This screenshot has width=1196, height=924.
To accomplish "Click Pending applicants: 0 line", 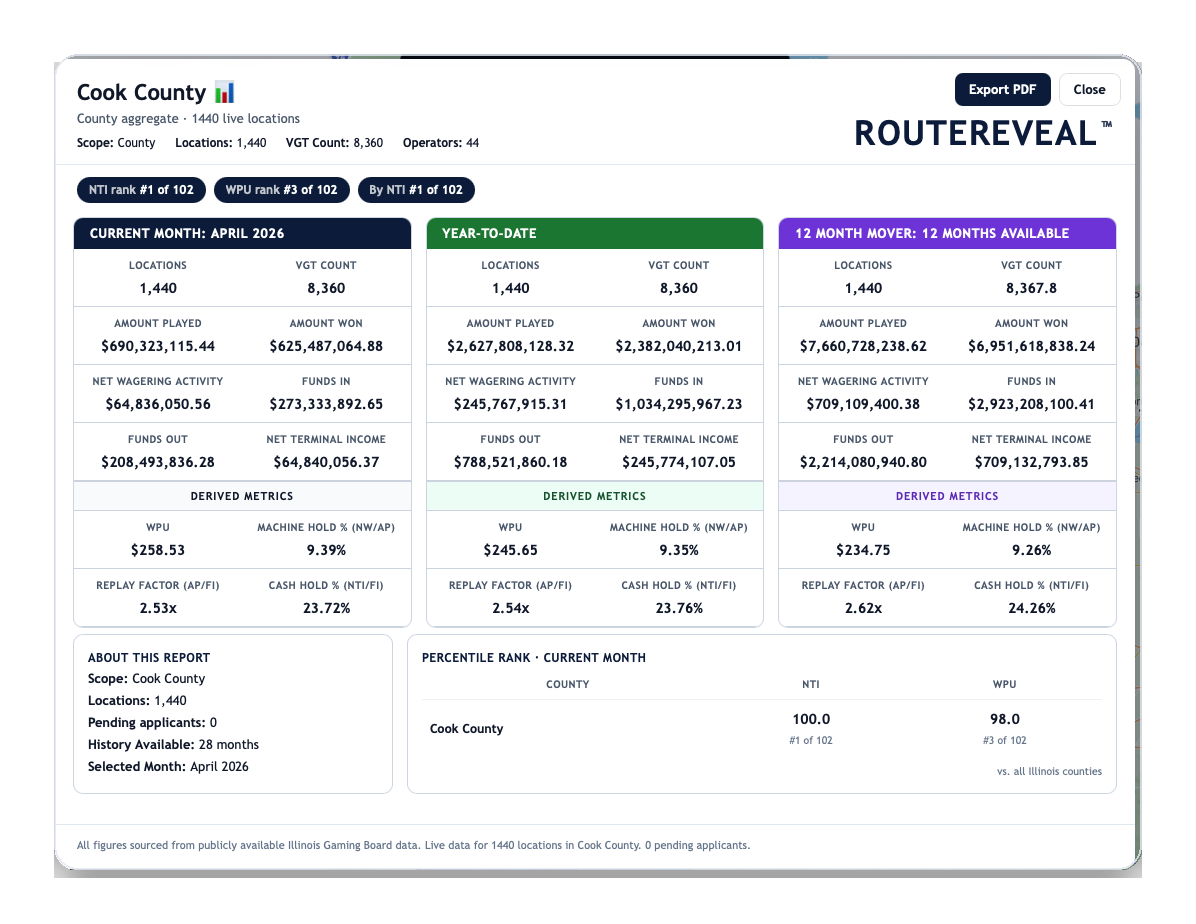I will point(153,723).
